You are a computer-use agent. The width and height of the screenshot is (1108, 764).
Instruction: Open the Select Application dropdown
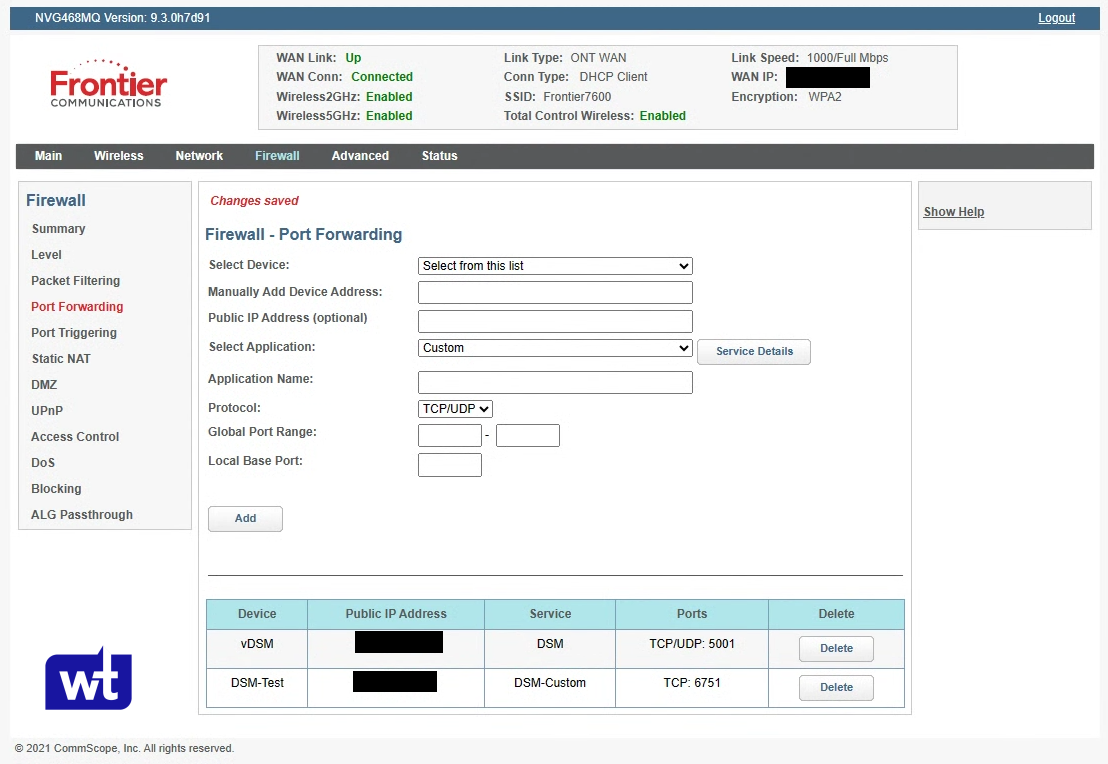pyautogui.click(x=554, y=348)
